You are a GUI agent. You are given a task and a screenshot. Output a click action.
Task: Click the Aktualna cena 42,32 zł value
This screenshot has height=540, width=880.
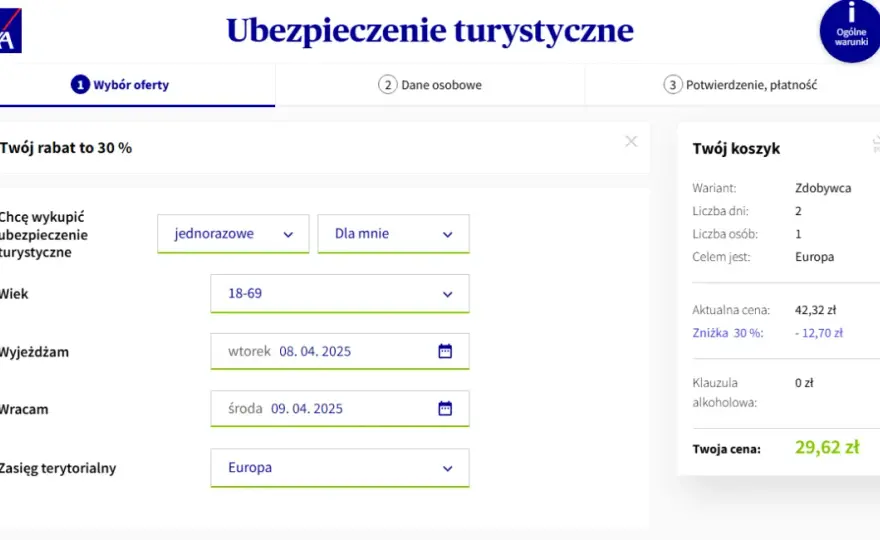815,310
